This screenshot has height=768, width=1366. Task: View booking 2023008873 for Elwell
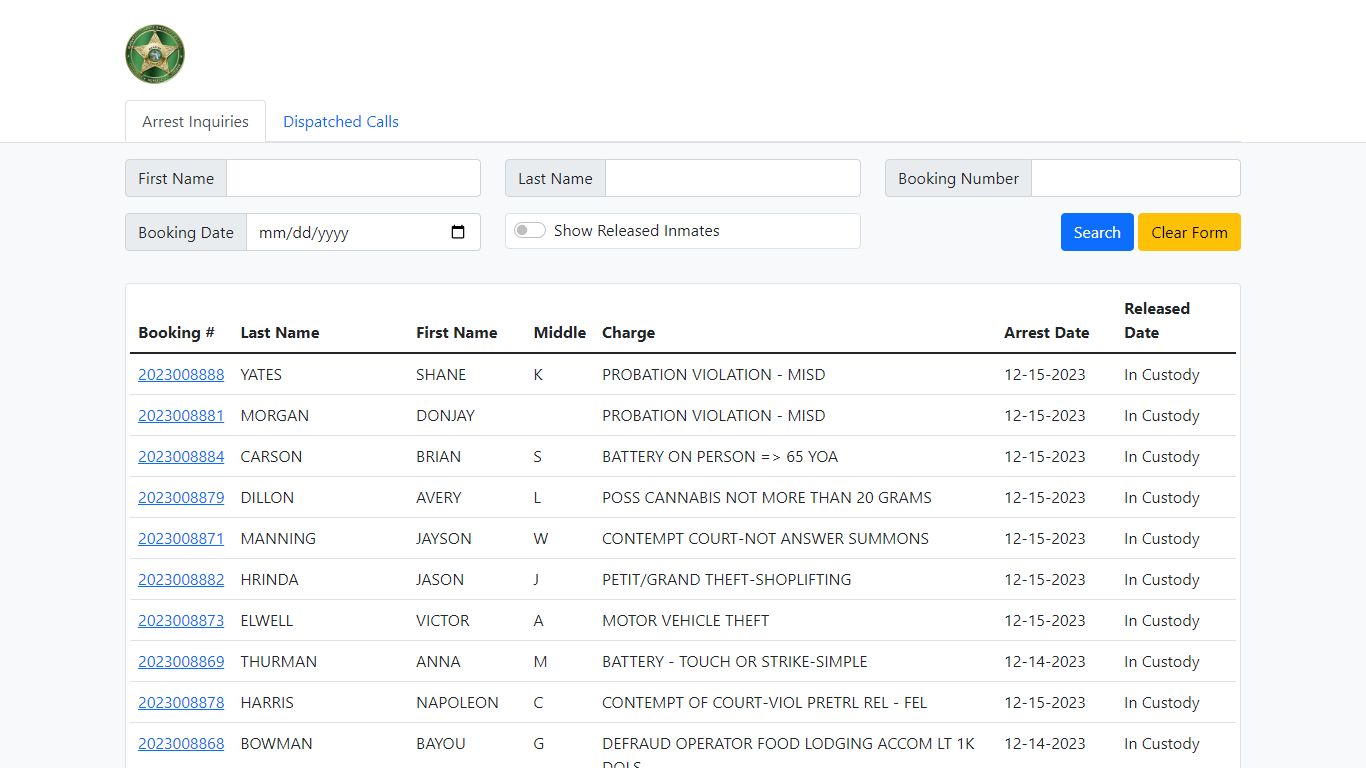[181, 621]
